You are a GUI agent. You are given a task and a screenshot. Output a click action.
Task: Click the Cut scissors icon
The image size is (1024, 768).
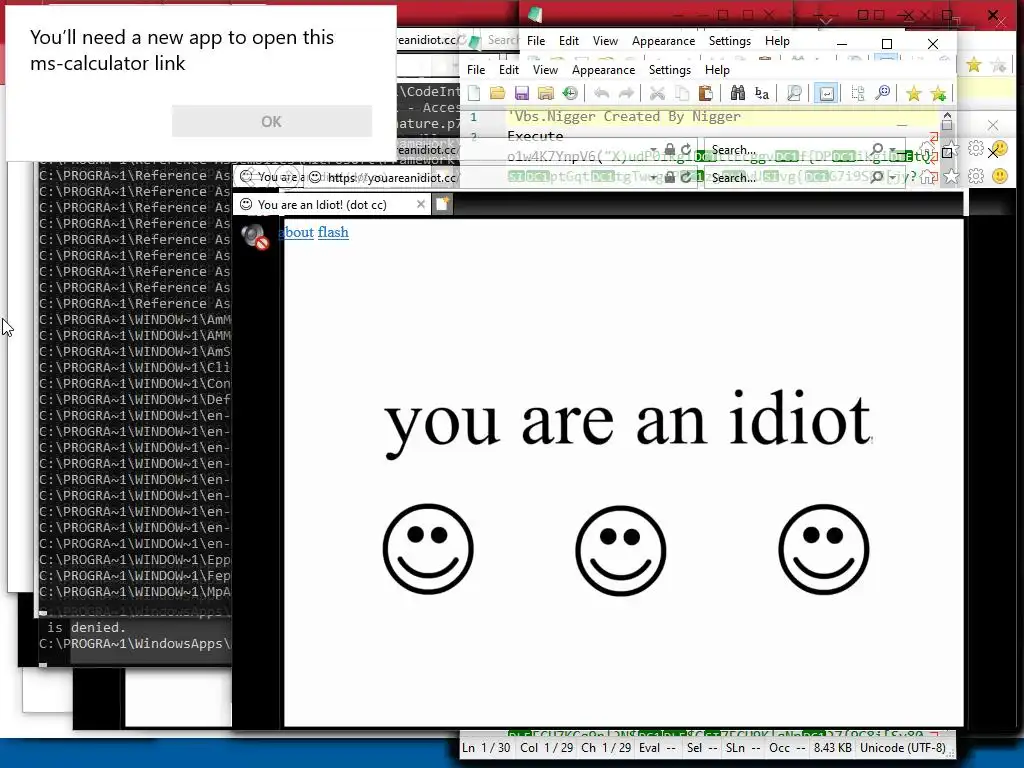point(657,93)
